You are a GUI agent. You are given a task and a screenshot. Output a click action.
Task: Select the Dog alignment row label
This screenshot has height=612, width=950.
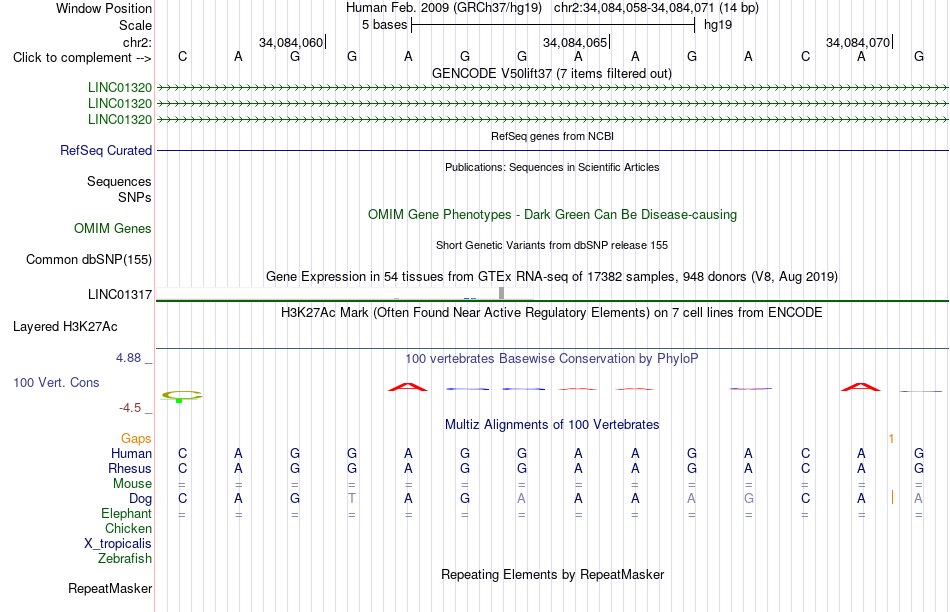pos(141,499)
